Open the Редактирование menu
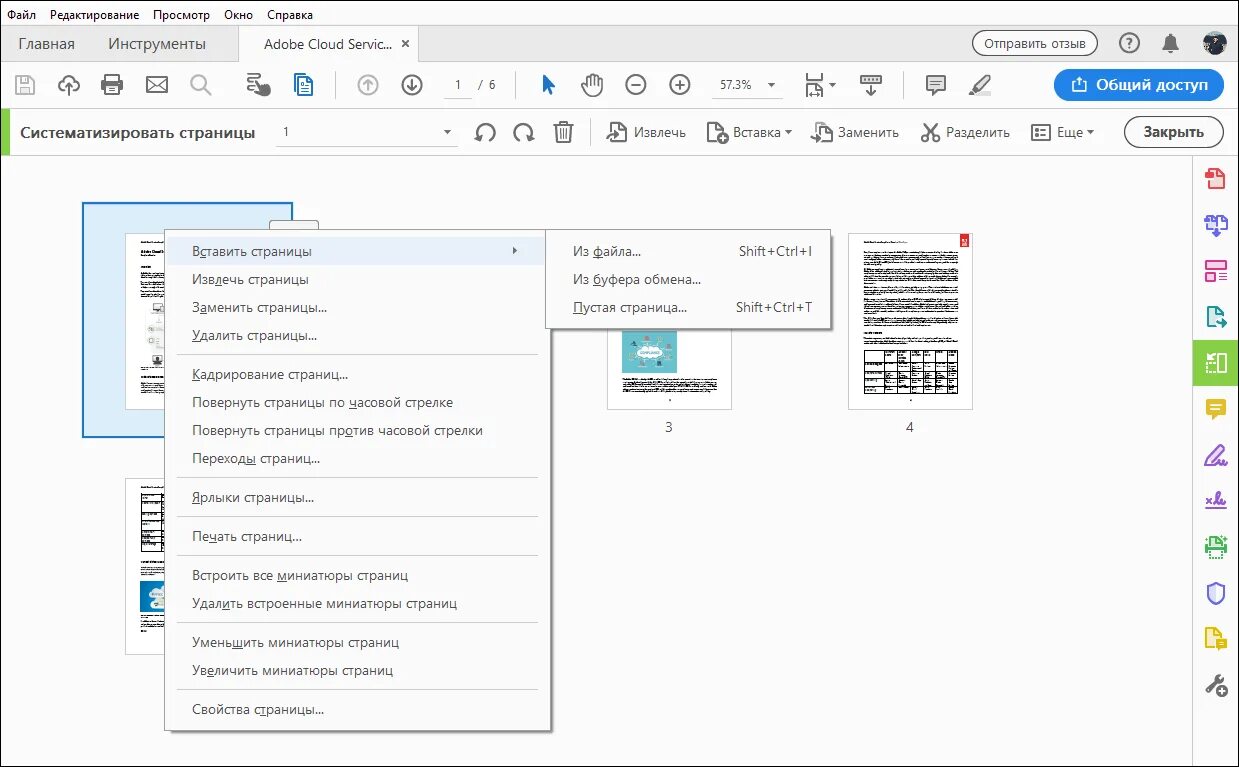Screen dimensions: 1239x767 coord(95,15)
